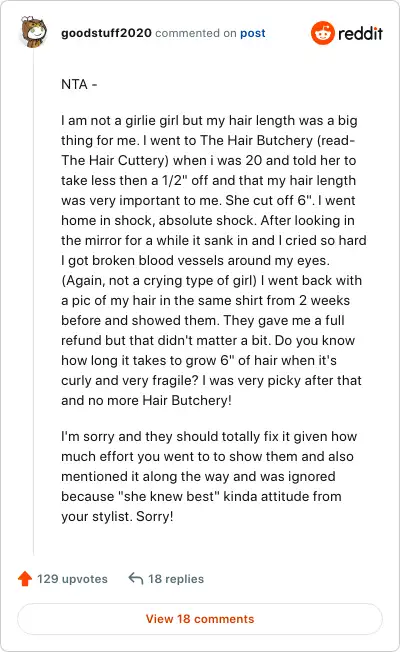Click the "commented on" header text
The width and height of the screenshot is (400, 652).
click(195, 33)
